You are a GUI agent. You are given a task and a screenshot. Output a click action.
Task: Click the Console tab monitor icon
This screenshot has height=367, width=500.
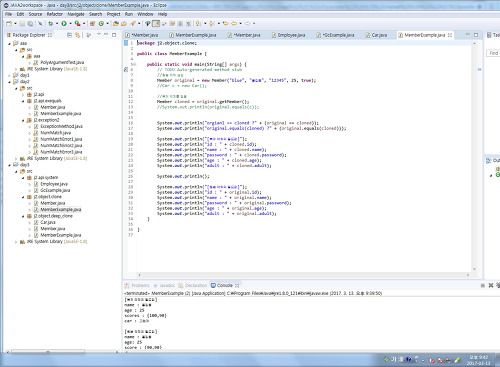[x=213, y=285]
